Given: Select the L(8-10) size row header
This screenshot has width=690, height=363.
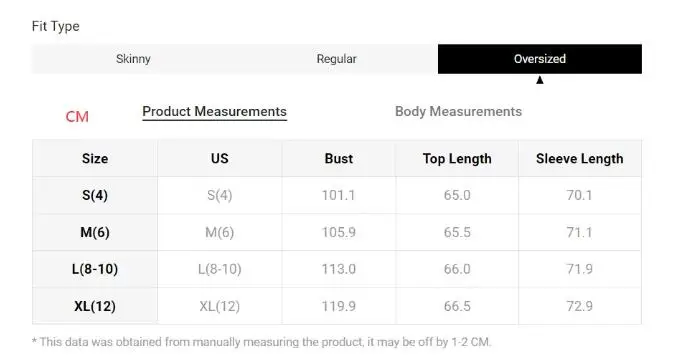Looking at the screenshot, I should [x=95, y=269].
